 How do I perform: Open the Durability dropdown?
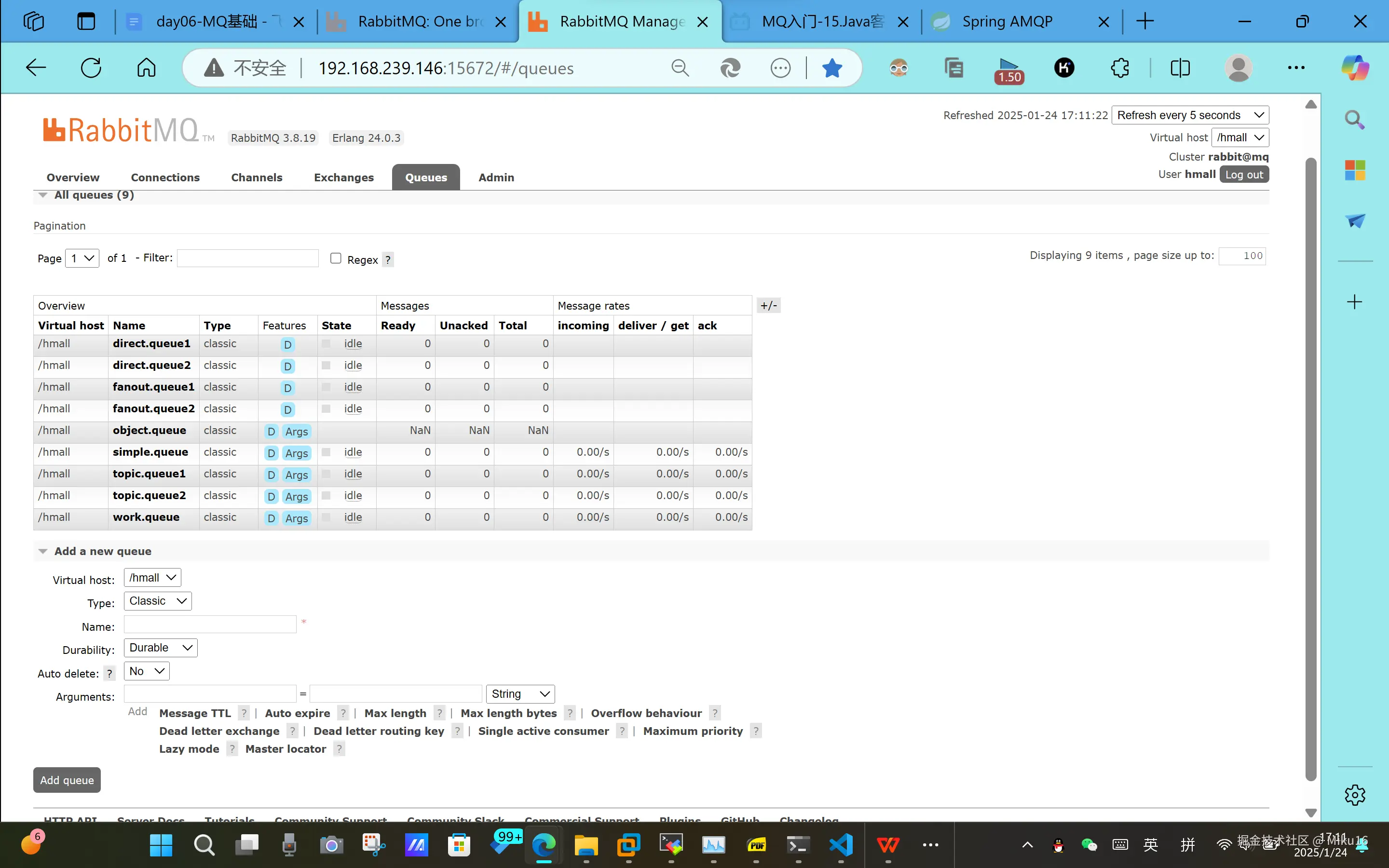click(x=160, y=648)
